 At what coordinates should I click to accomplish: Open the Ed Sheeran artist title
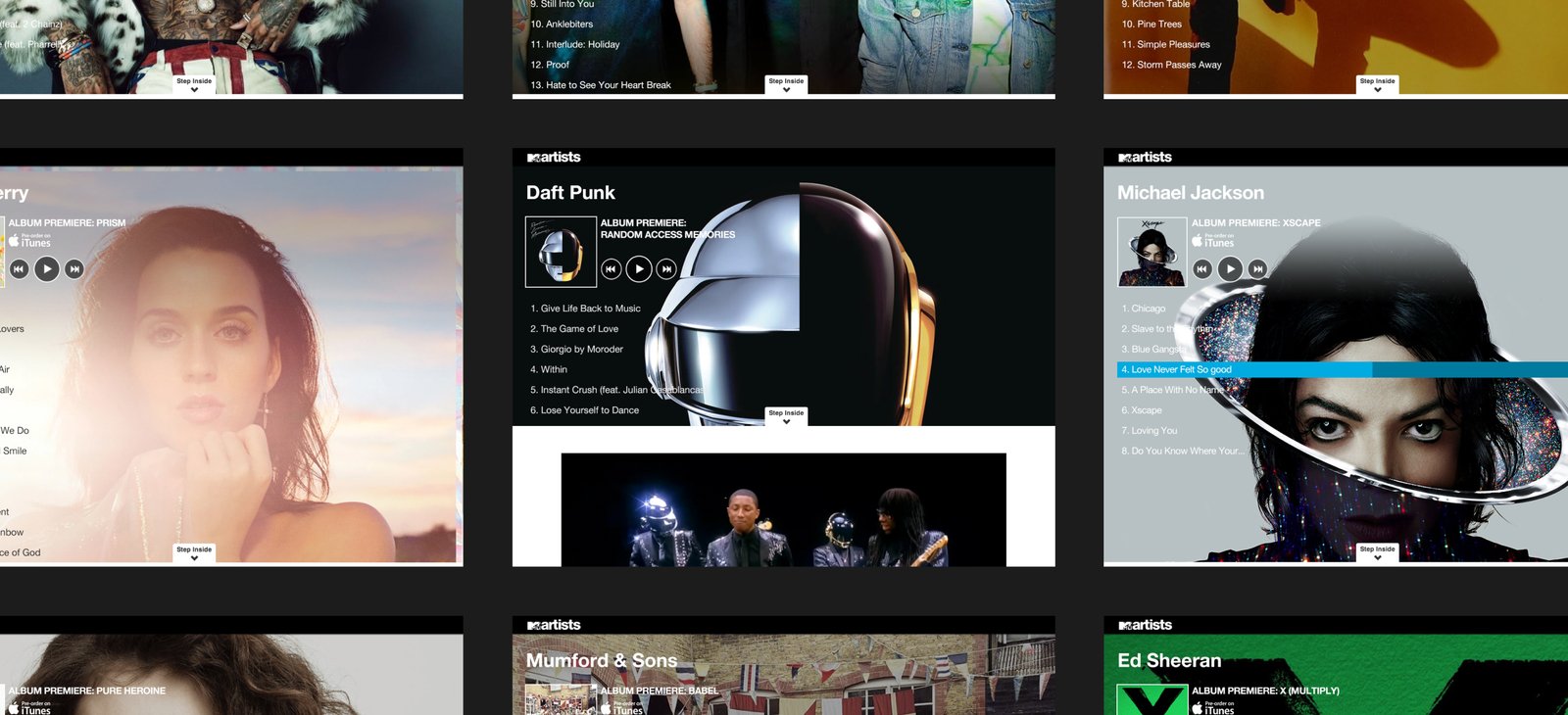click(x=1169, y=661)
